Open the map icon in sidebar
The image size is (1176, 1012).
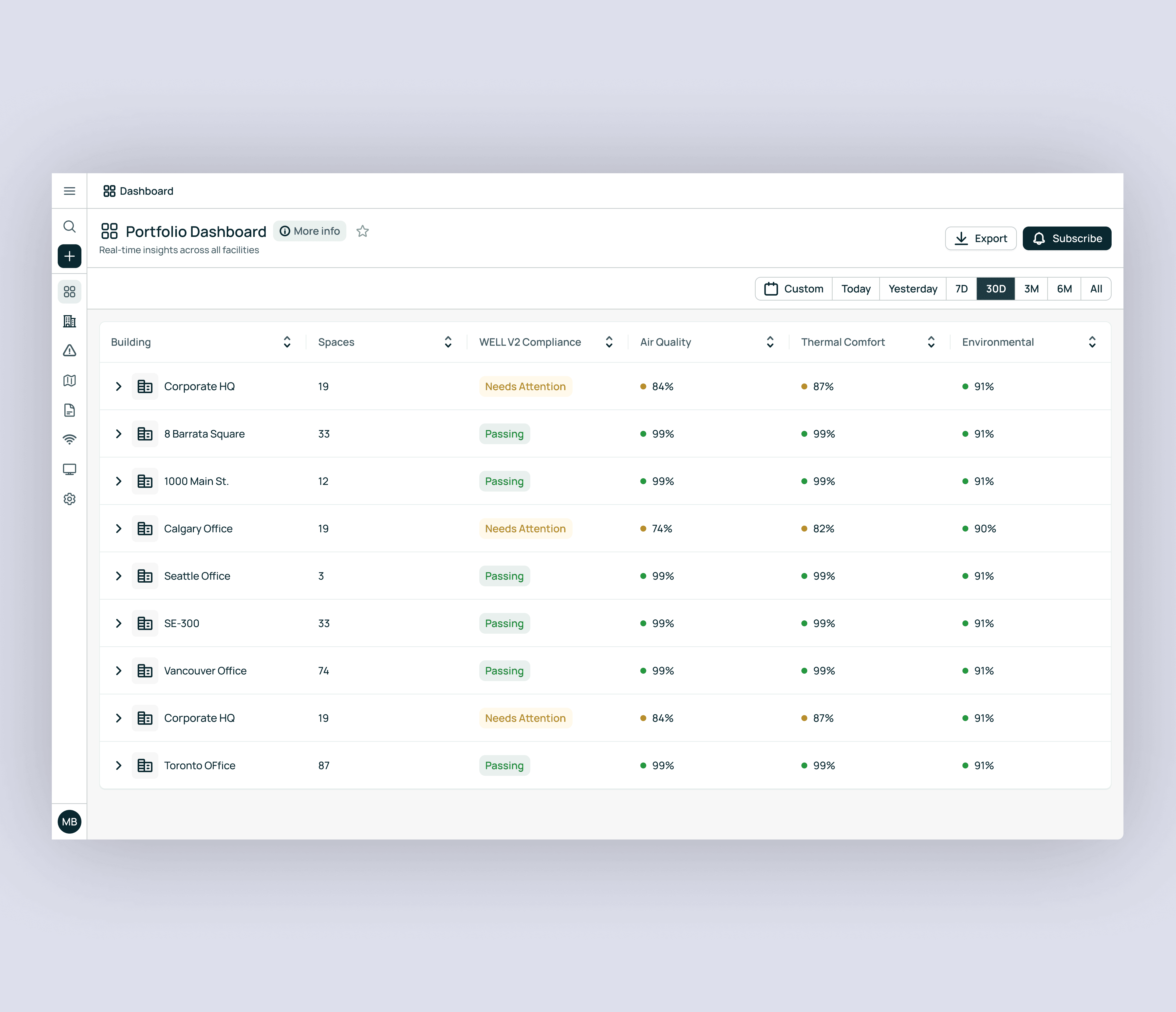[69, 380]
